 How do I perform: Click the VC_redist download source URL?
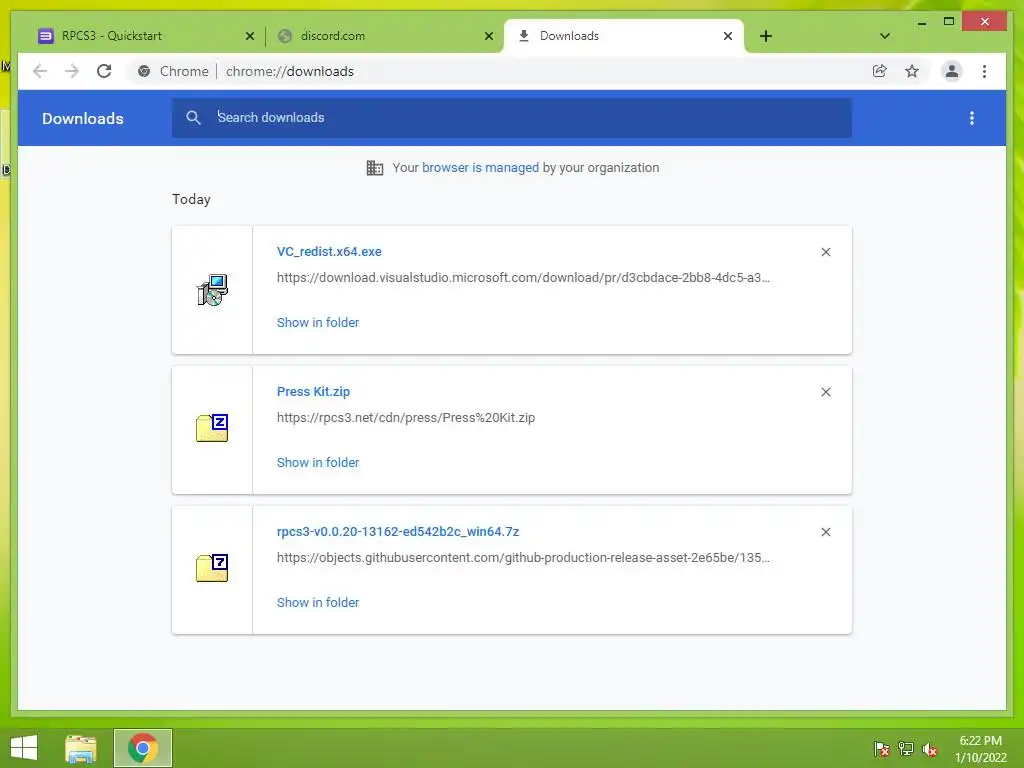tap(523, 278)
